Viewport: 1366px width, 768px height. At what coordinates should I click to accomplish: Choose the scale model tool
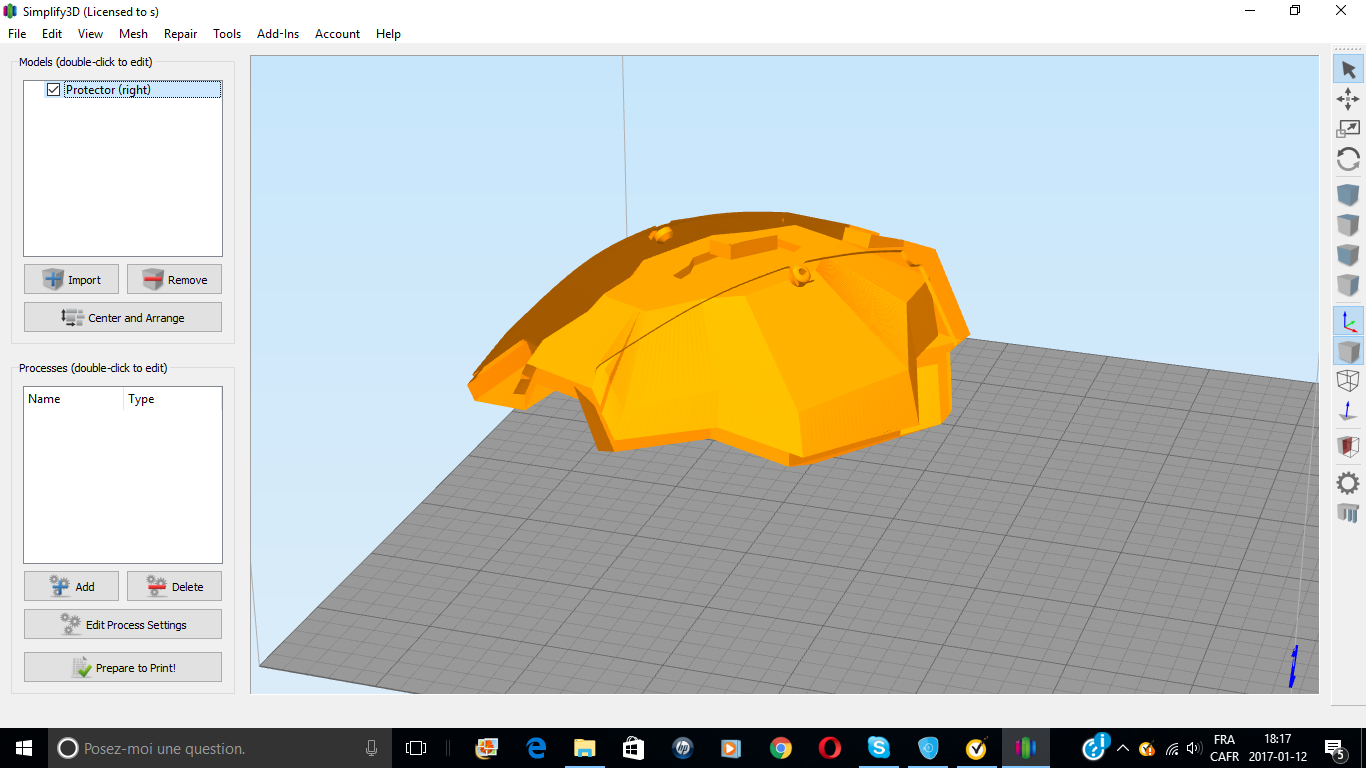click(x=1348, y=129)
